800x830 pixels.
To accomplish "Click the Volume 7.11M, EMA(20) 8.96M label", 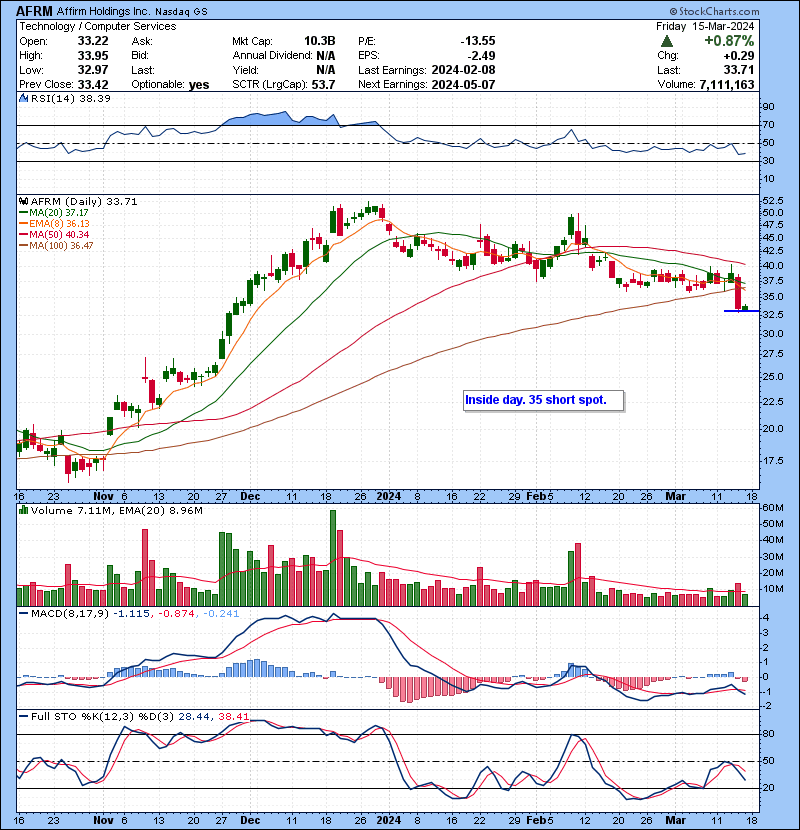I will (116, 511).
